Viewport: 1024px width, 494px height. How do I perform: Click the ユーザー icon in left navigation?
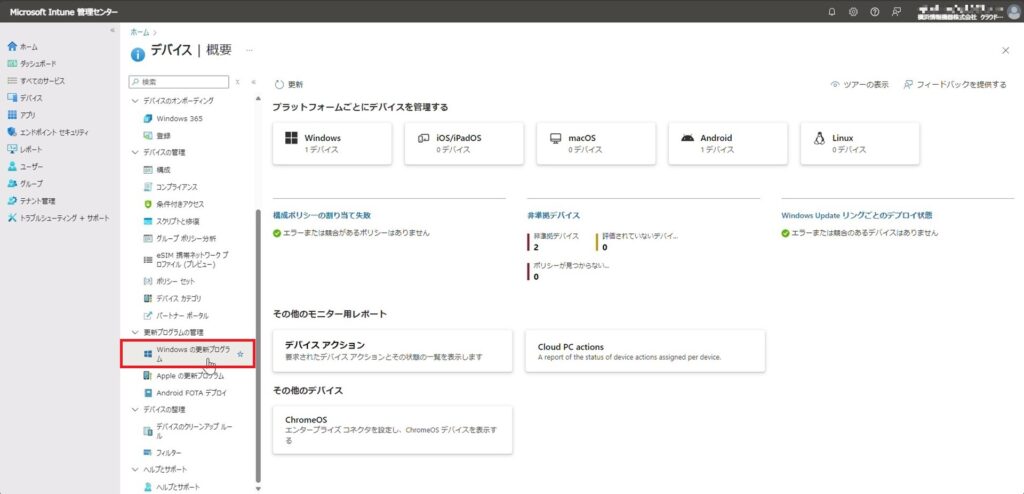pyautogui.click(x=12, y=166)
